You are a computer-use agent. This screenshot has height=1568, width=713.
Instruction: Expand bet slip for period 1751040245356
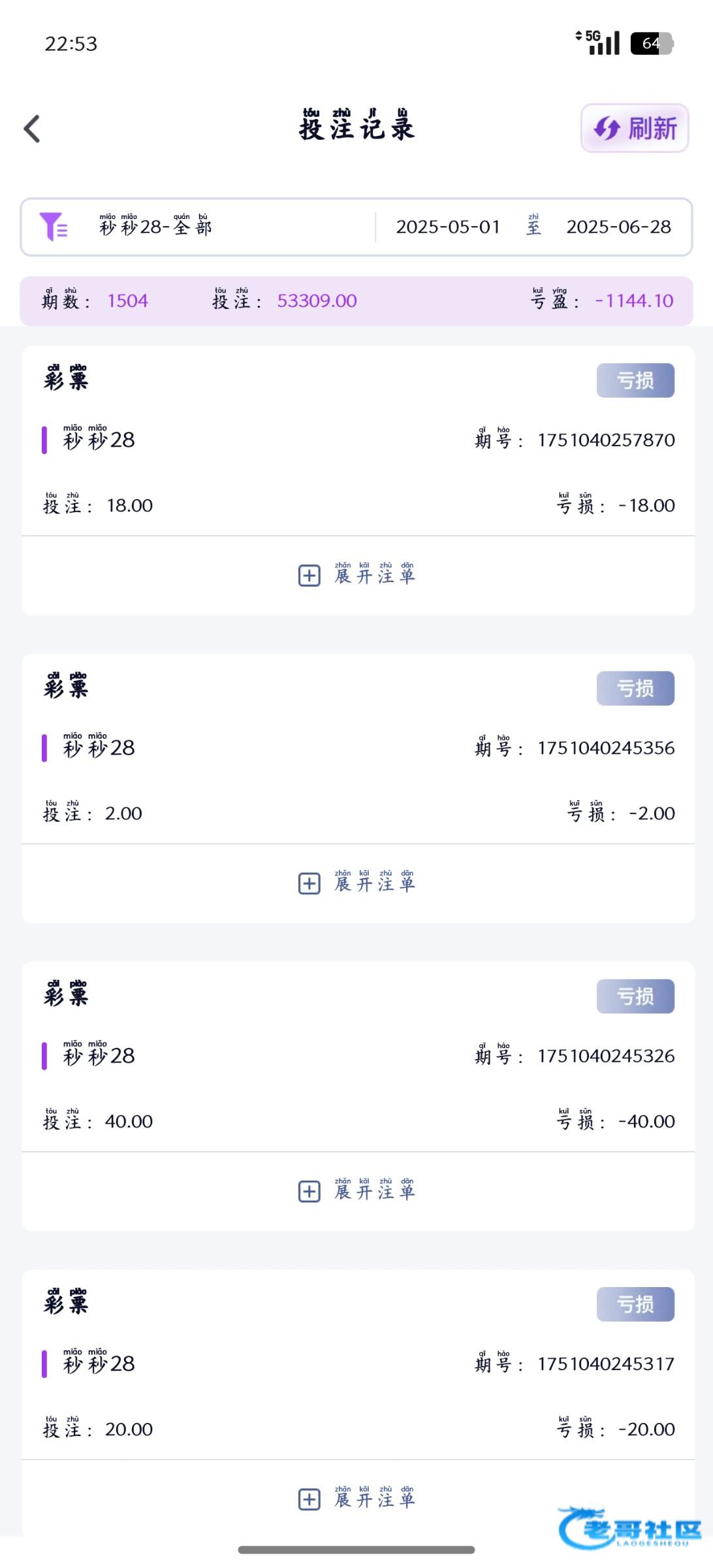(375, 883)
